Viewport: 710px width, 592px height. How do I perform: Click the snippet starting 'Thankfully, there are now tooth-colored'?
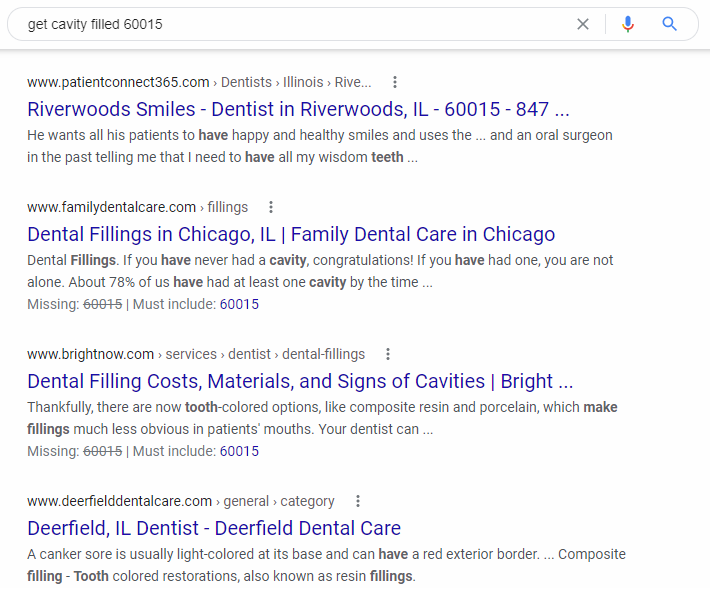pyautogui.click(x=322, y=418)
